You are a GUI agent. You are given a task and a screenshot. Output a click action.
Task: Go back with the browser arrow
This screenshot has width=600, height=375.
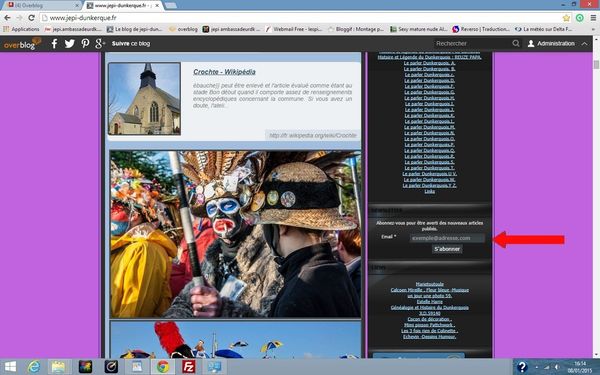[7, 18]
